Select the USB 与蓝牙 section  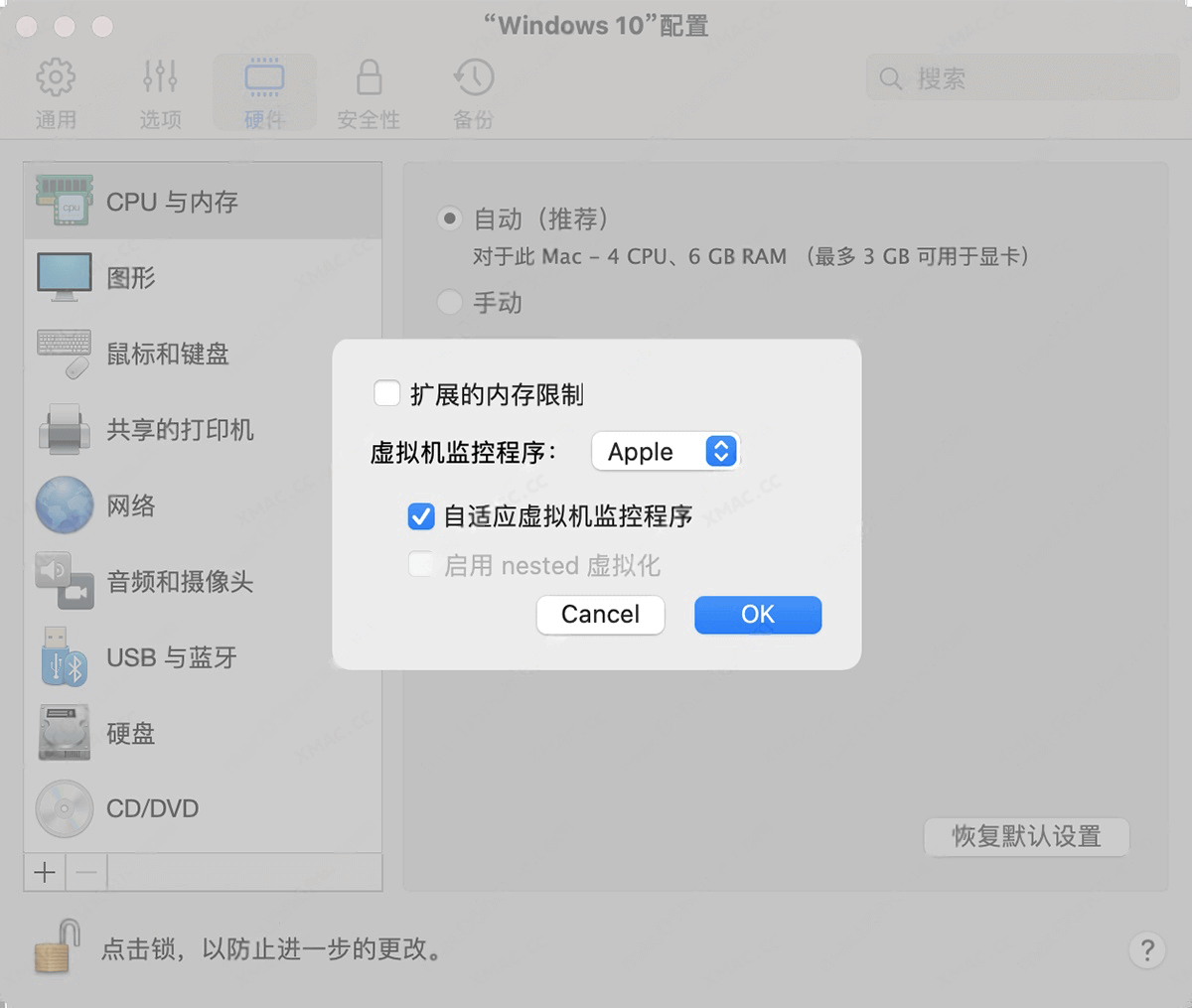170,657
